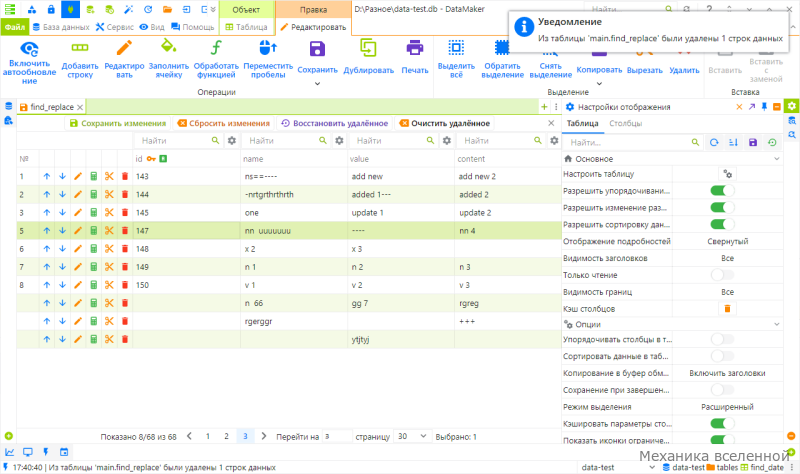Click the magic wand quick toolbar icon
The height and width of the screenshot is (474, 800).
coord(129,9)
